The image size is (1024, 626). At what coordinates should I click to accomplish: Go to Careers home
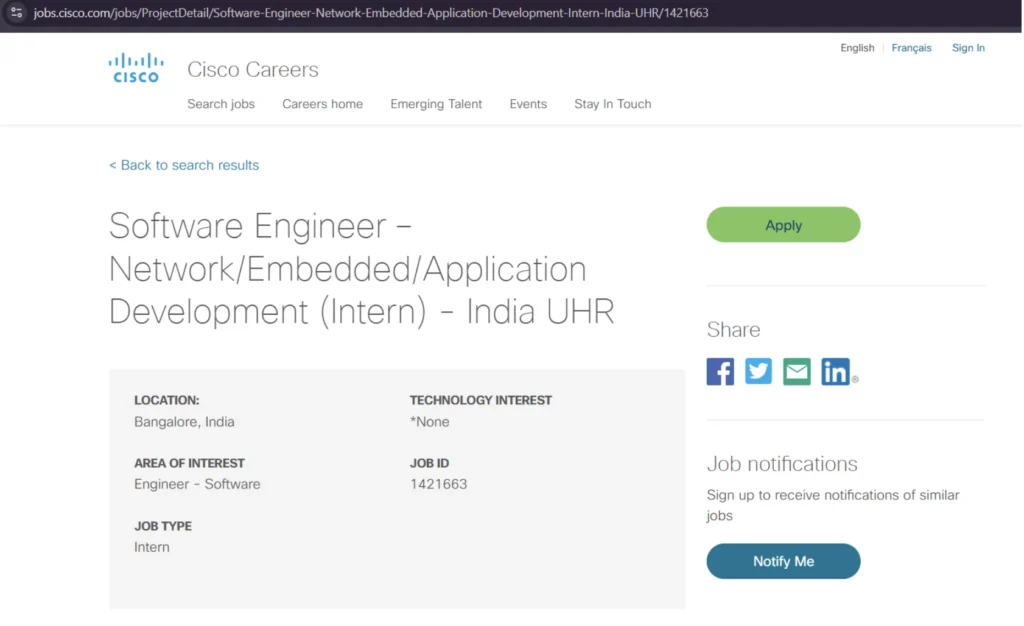tap(322, 104)
